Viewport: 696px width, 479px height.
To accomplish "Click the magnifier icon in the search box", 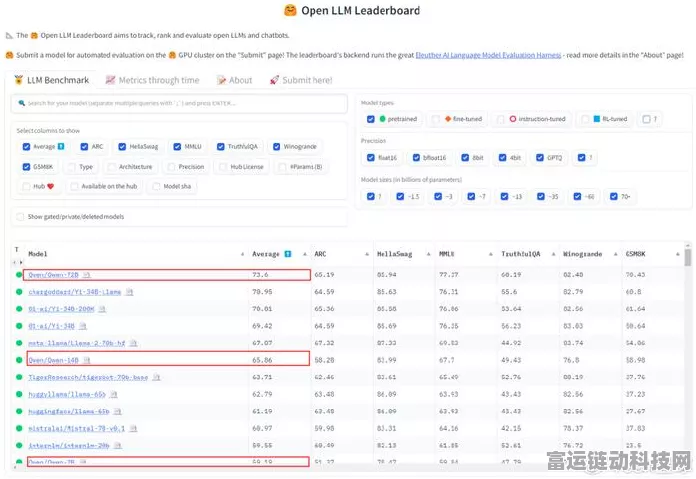I will (x=21, y=103).
